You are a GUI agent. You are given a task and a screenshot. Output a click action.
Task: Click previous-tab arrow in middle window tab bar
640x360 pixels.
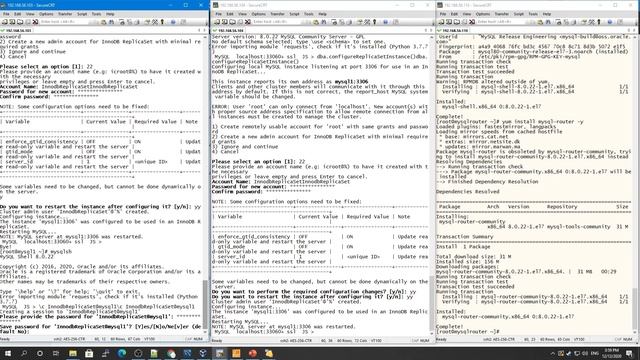click(426, 30)
